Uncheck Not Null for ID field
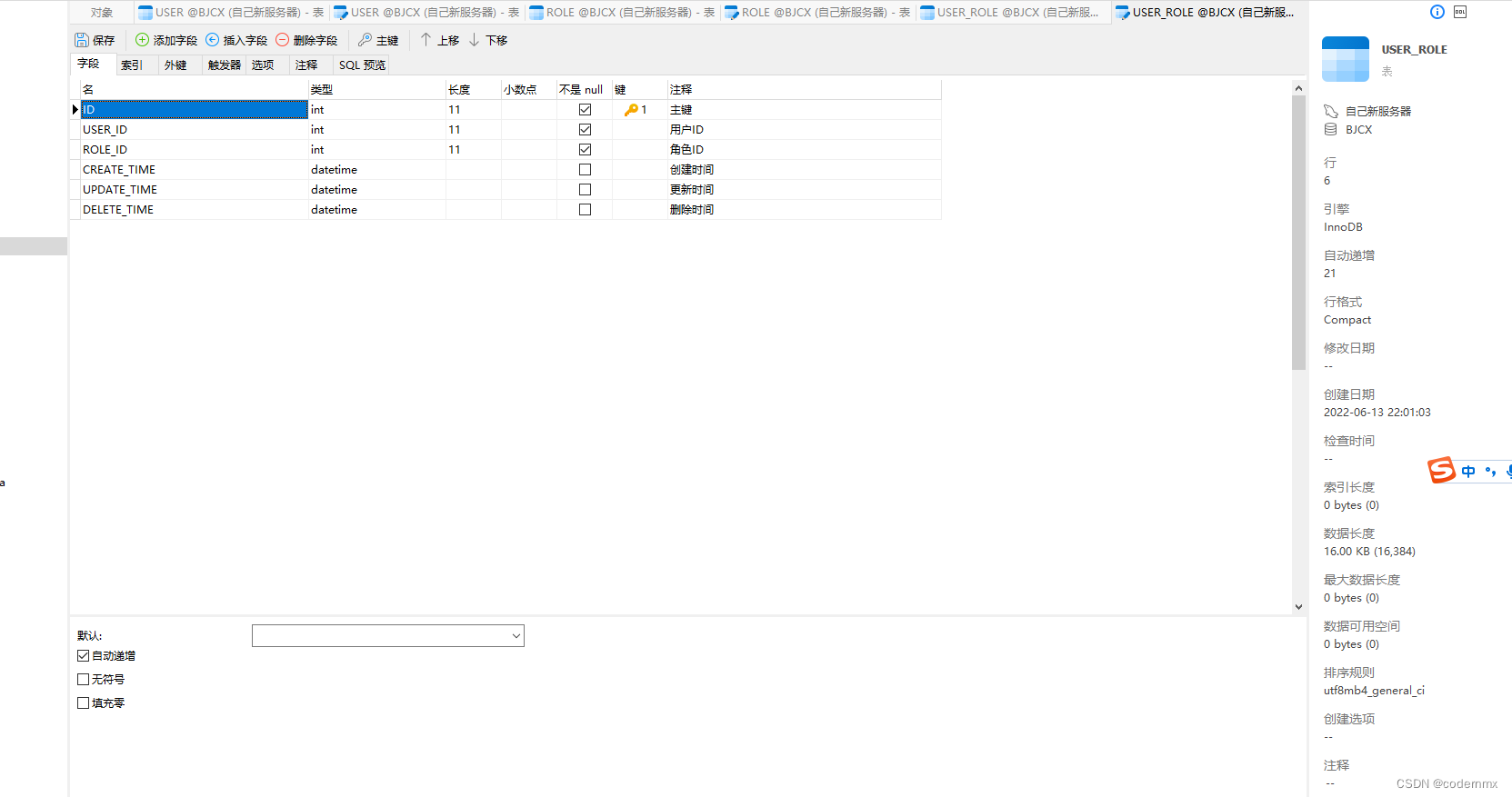1512x797 pixels. click(x=585, y=109)
